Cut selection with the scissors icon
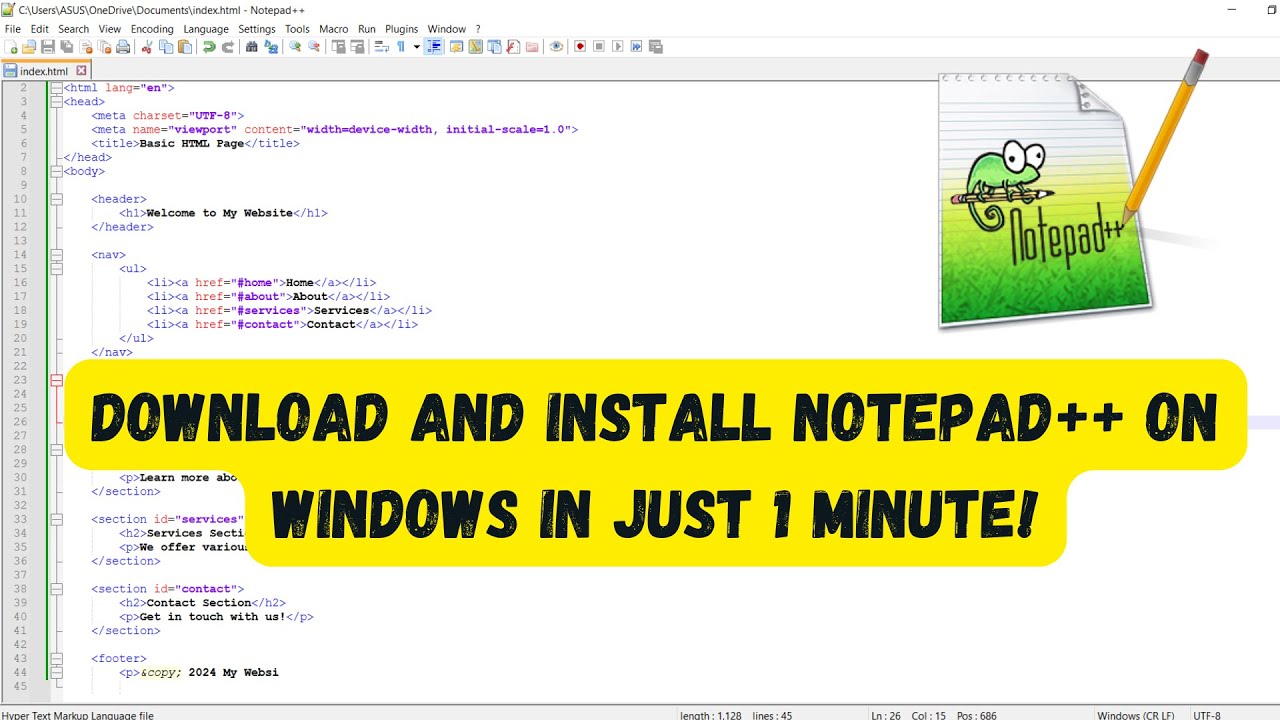 tap(147, 46)
